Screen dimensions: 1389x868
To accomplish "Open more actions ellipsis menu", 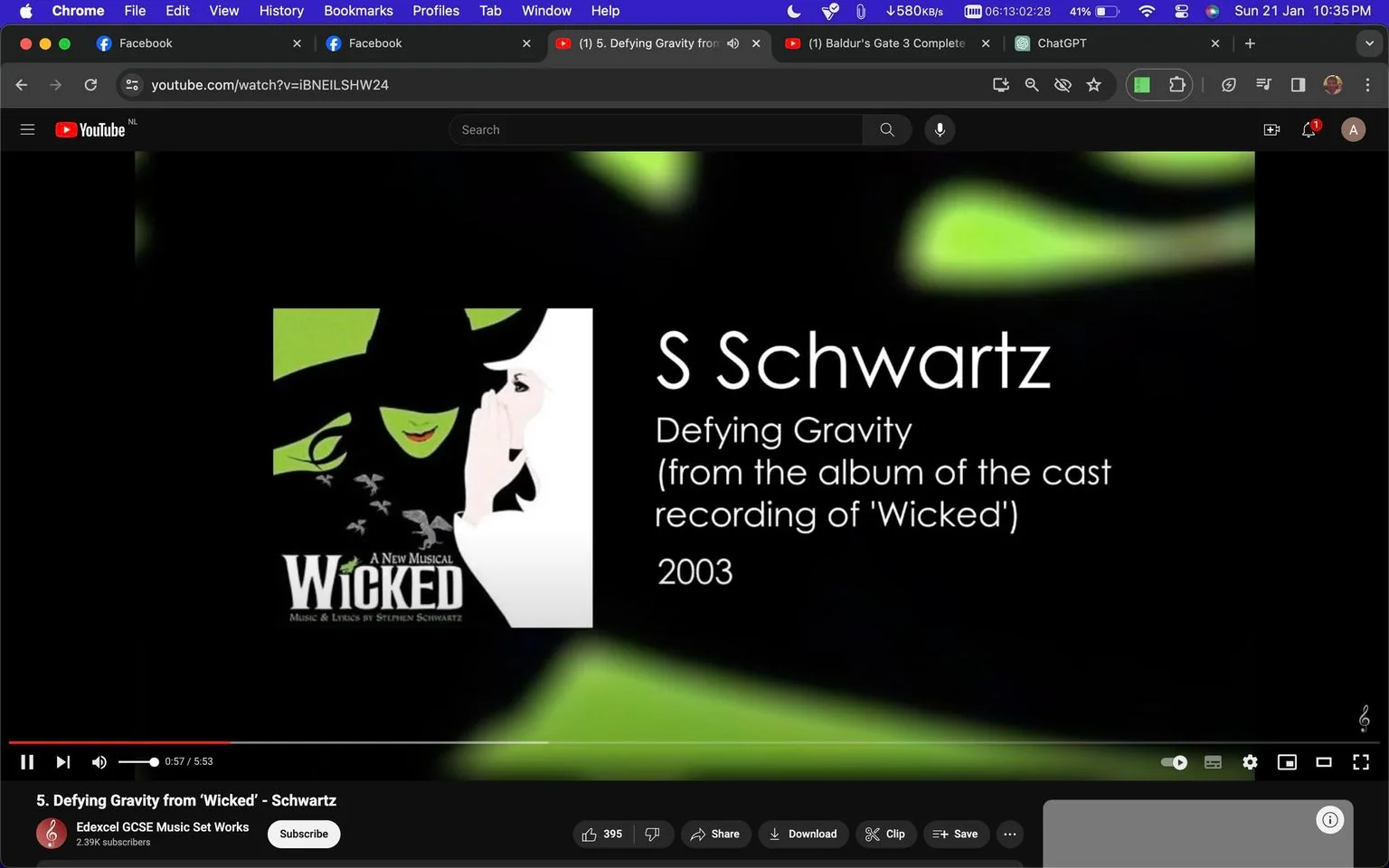I will [x=1010, y=834].
